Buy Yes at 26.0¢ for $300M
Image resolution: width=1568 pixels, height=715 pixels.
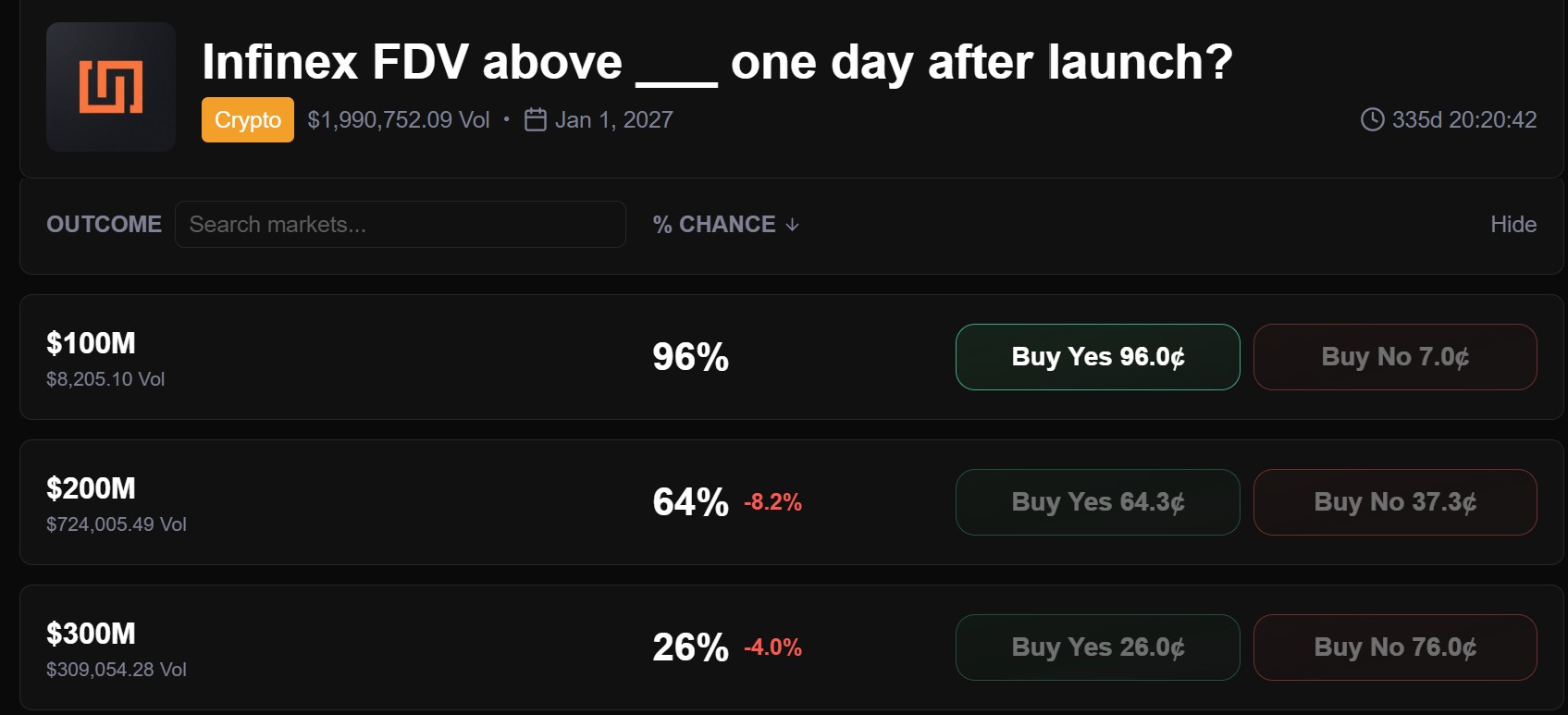click(x=1097, y=647)
